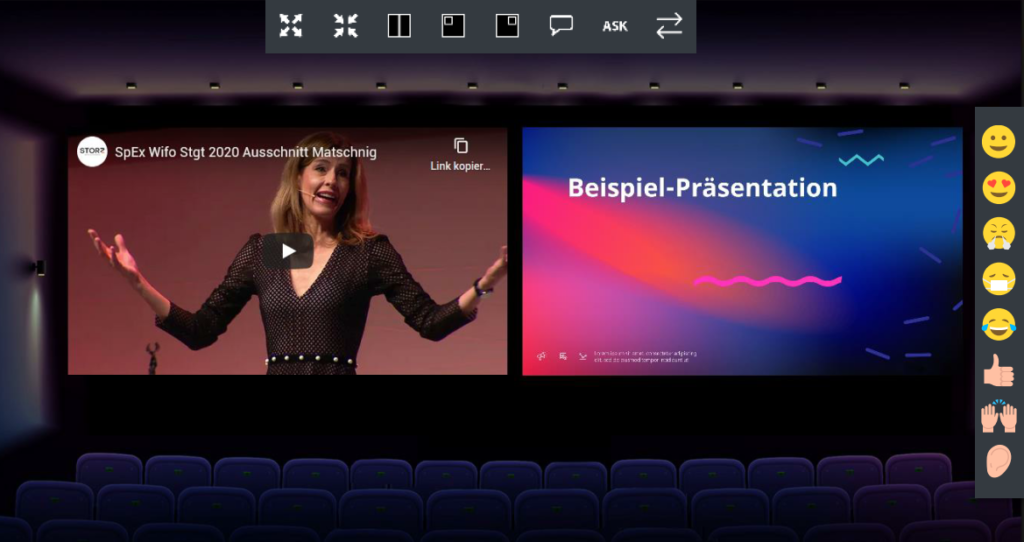This screenshot has width=1024, height=542.
Task: Select picture-in-picture top-left layout icon
Action: point(453,26)
